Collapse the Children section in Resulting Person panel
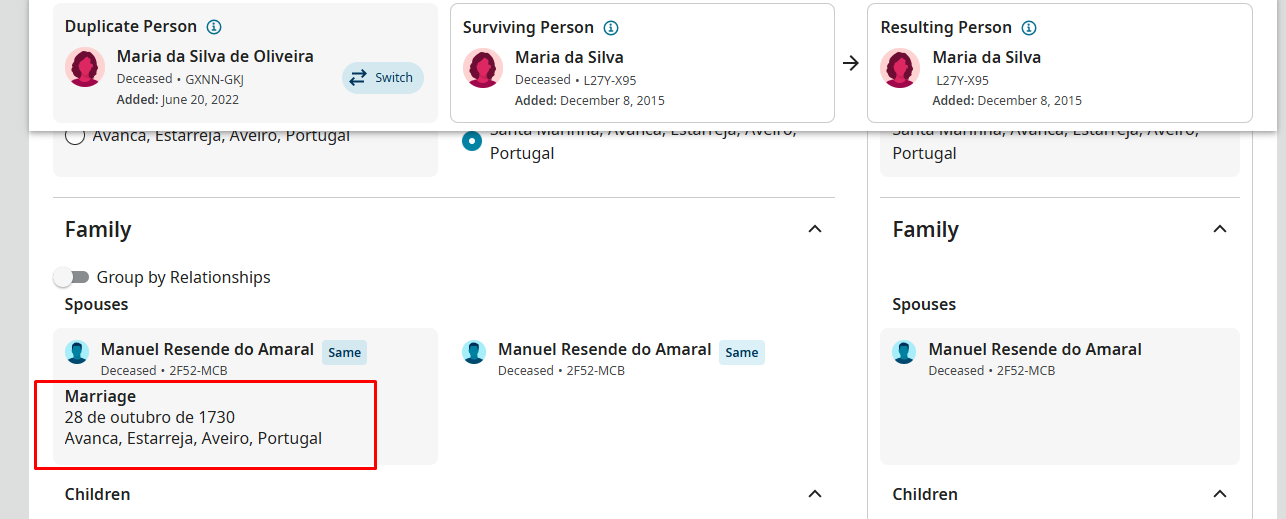This screenshot has width=1286, height=519. click(x=1219, y=494)
